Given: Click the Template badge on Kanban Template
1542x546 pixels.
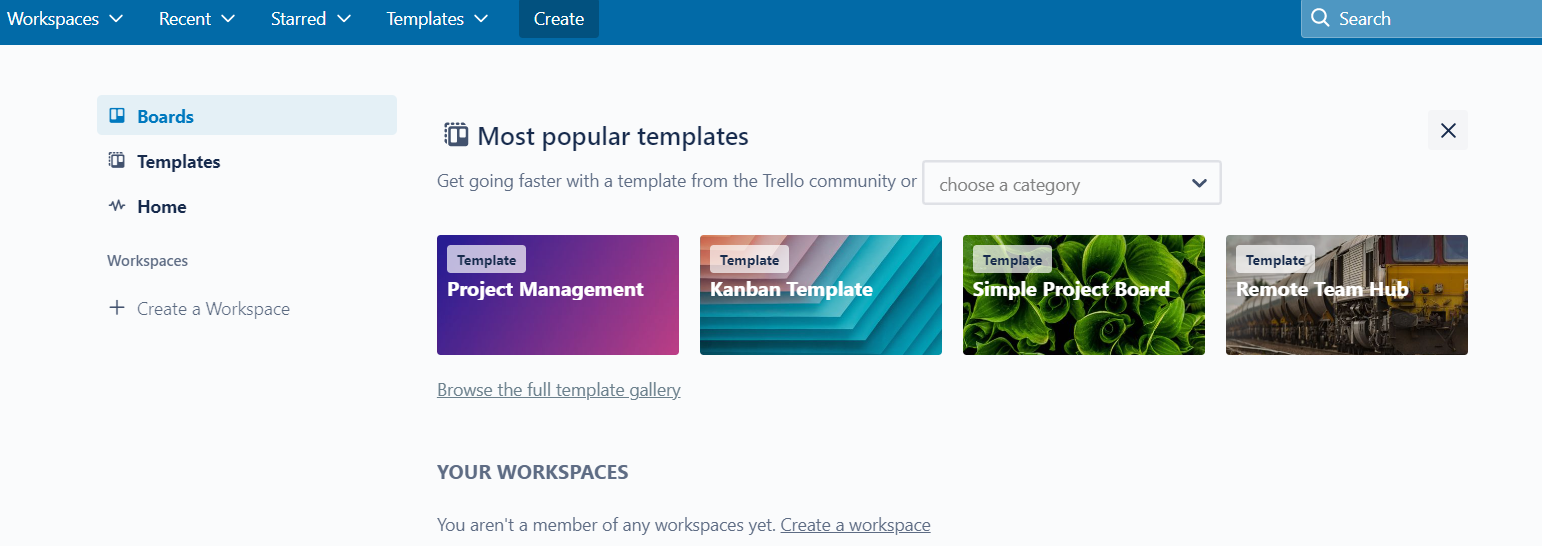Looking at the screenshot, I should click(749, 259).
